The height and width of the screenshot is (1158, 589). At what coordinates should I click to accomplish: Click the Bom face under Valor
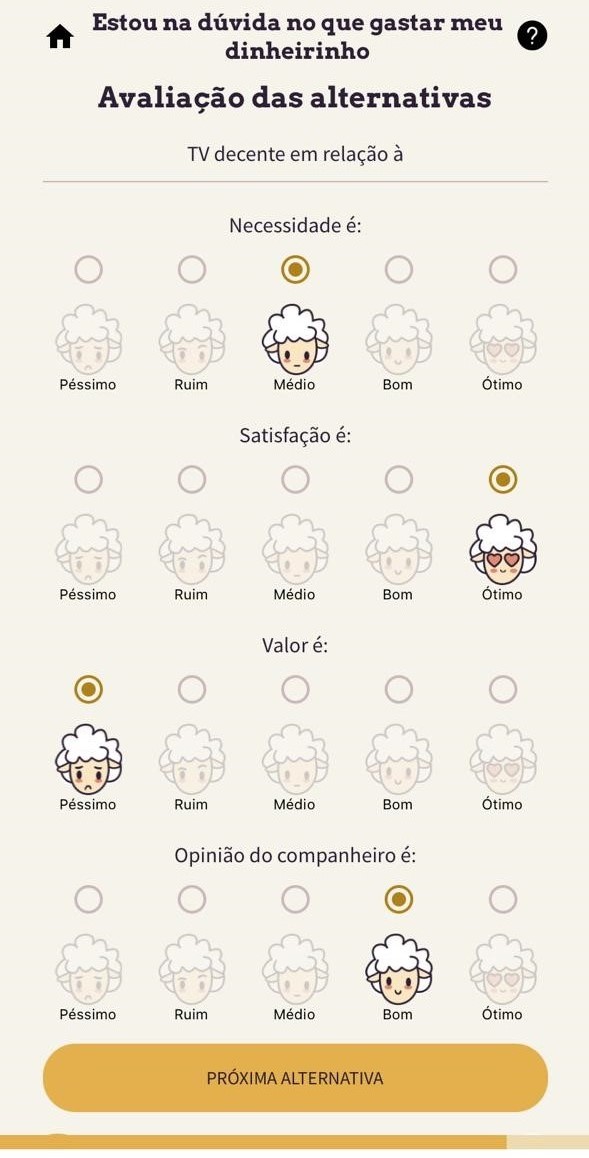click(x=399, y=758)
